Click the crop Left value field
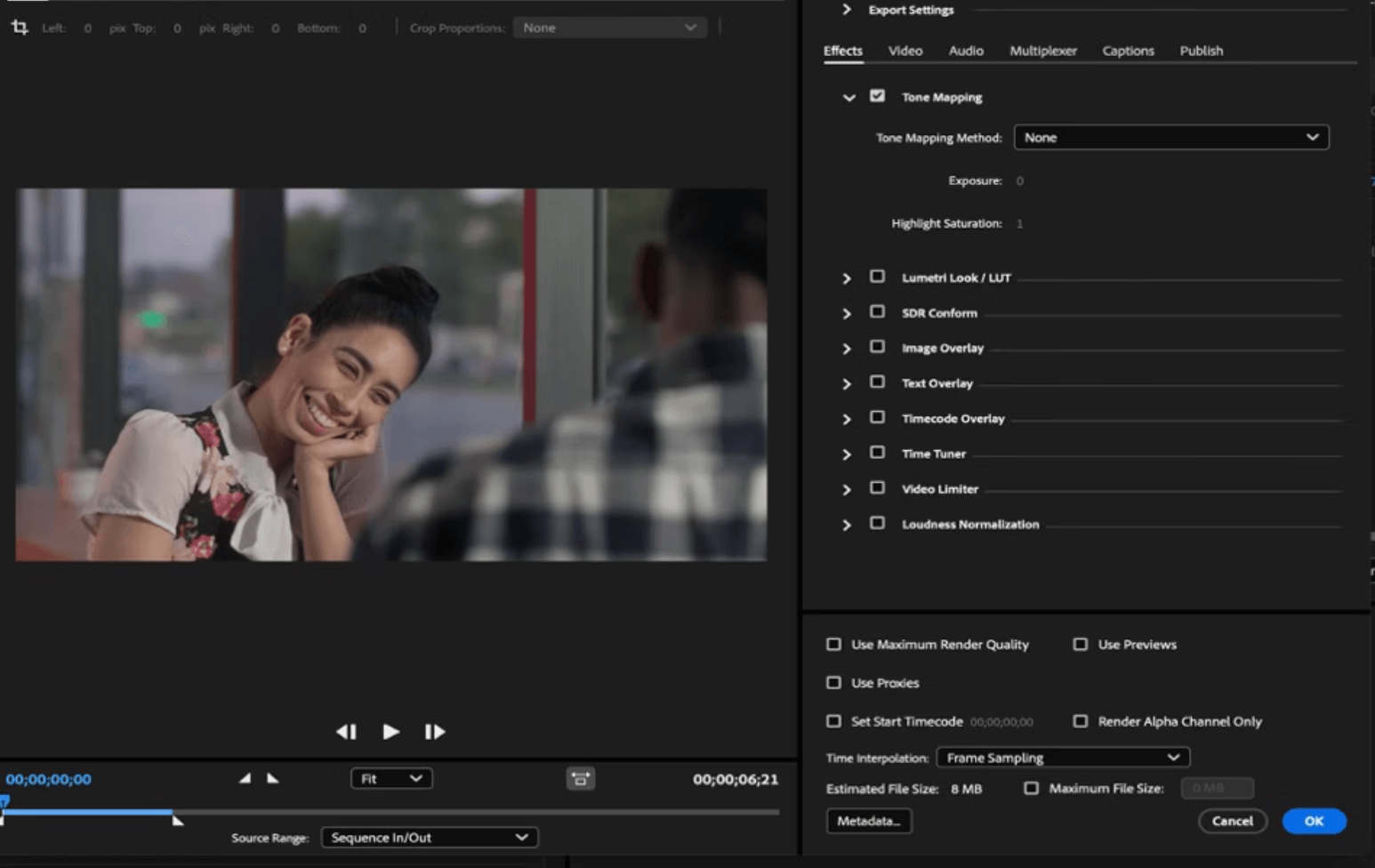Screen dimensions: 1375x868 [x=87, y=28]
